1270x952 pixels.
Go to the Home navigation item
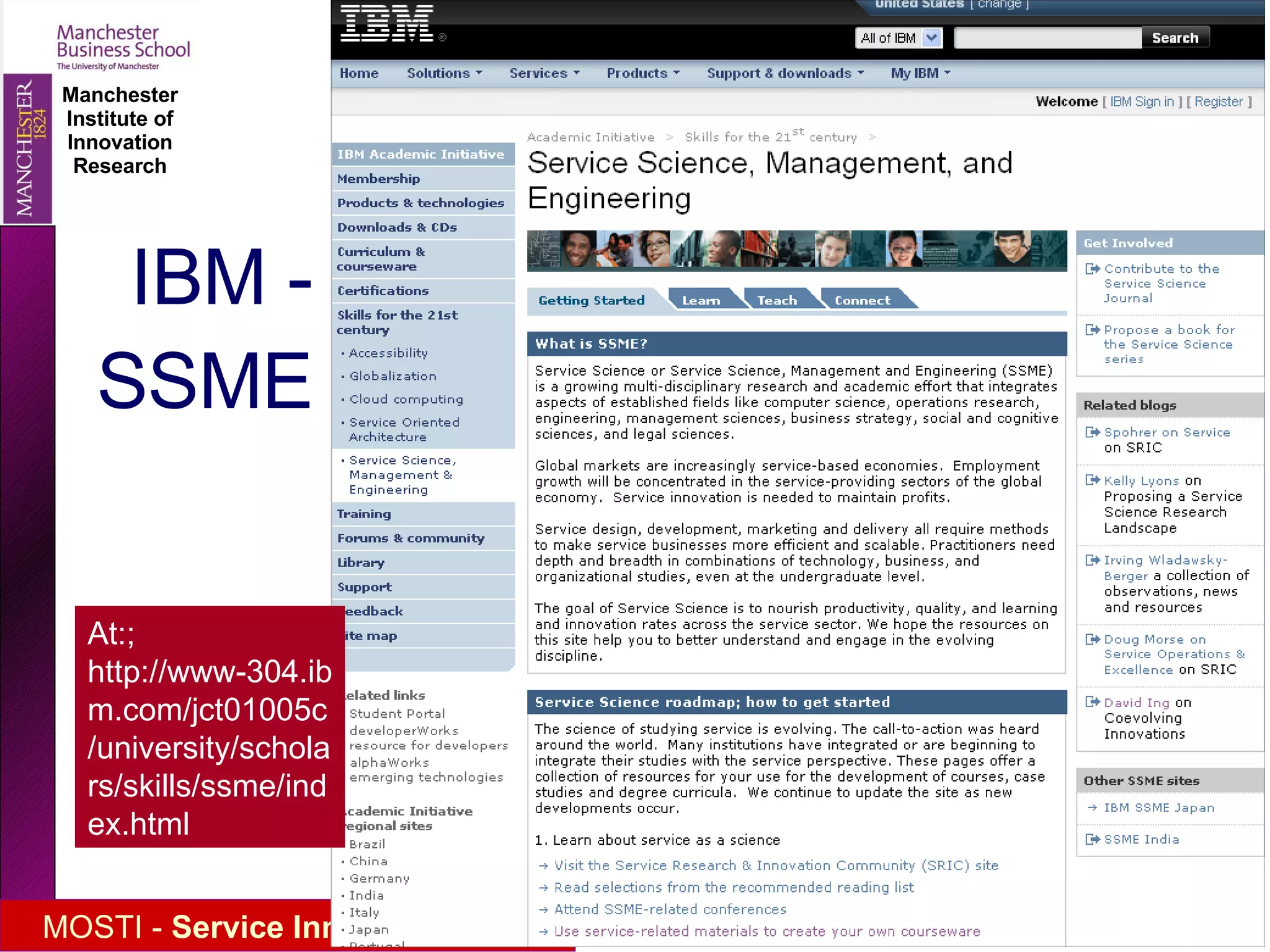[359, 73]
